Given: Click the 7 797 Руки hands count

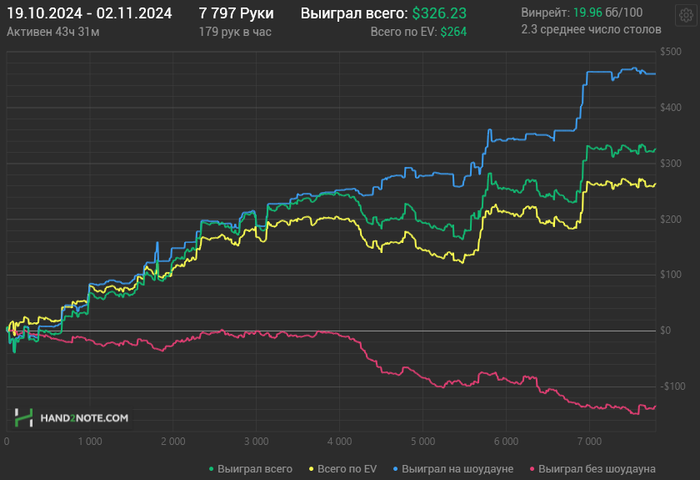Looking at the screenshot, I should (x=236, y=13).
